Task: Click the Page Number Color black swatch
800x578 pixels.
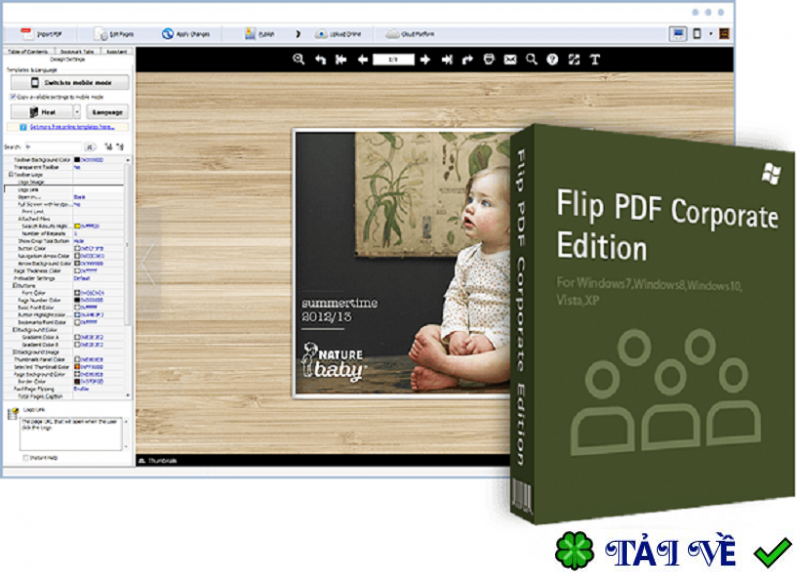Action: point(77,300)
